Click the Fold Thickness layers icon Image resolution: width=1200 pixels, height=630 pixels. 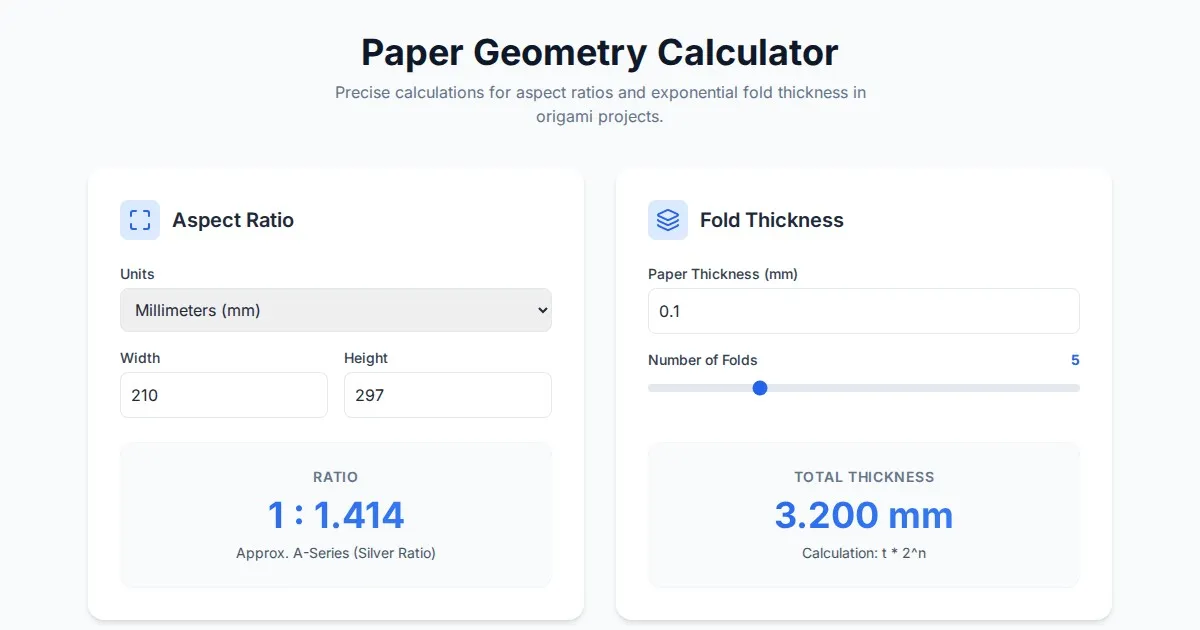pos(668,220)
